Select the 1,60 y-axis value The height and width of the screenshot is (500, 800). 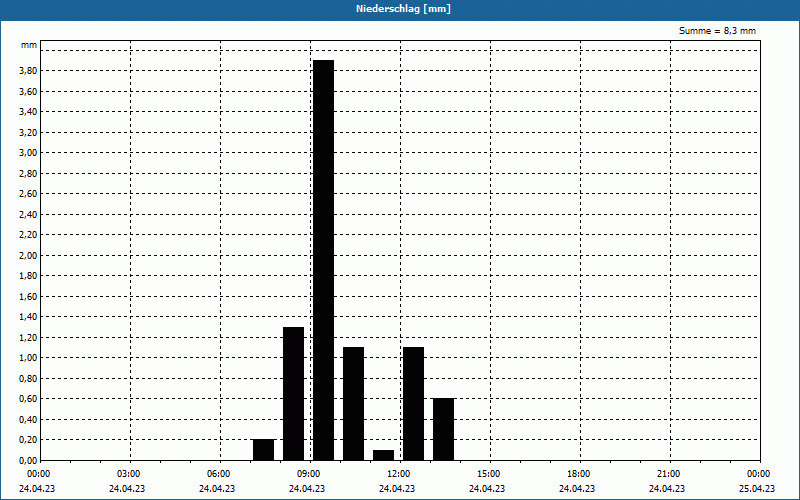point(28,296)
